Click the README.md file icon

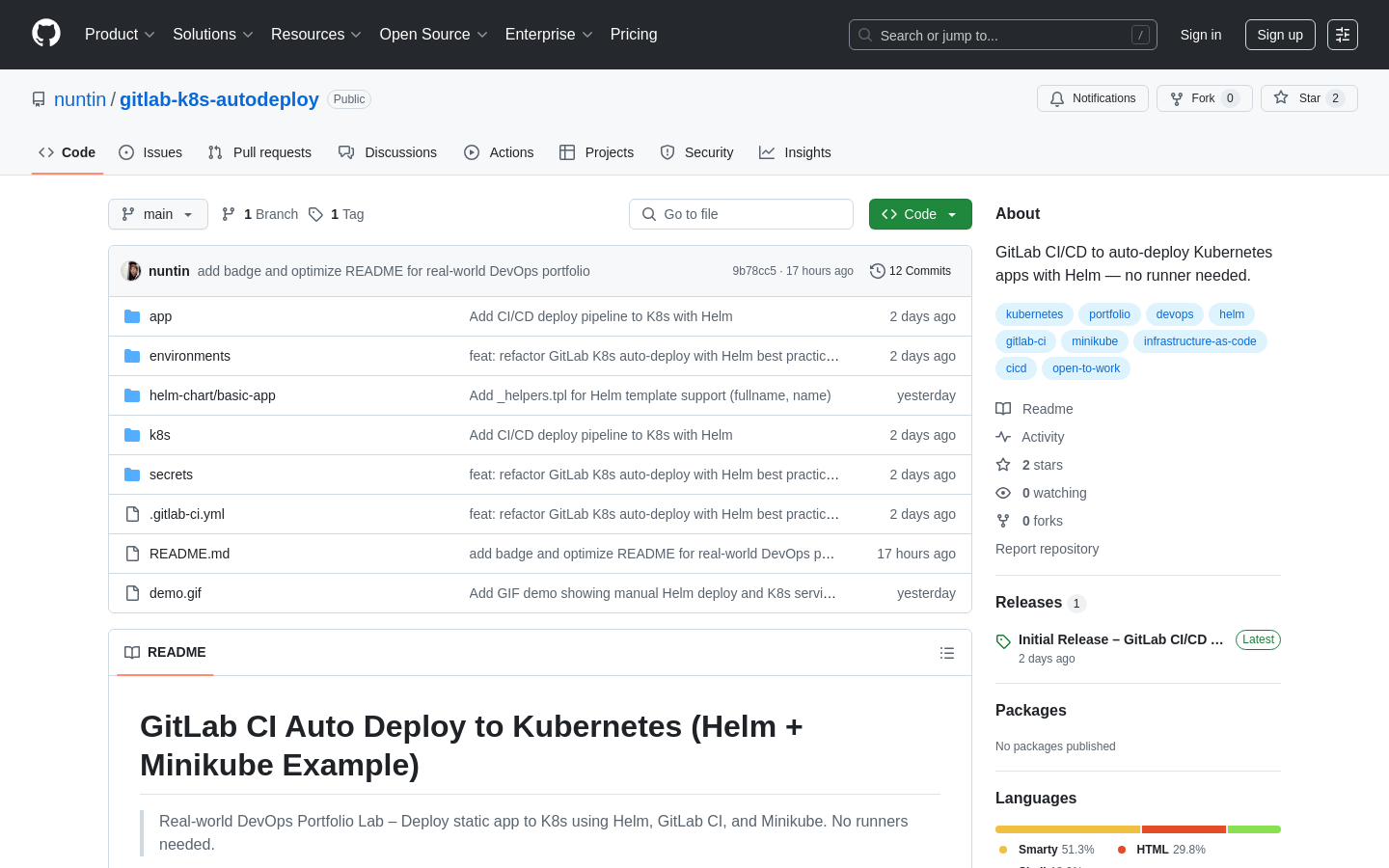coord(132,554)
